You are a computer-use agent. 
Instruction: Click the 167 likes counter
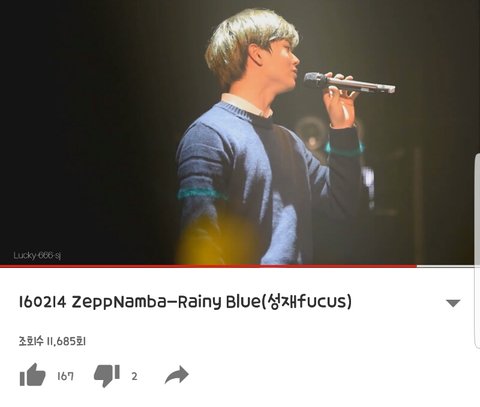pos(65,376)
